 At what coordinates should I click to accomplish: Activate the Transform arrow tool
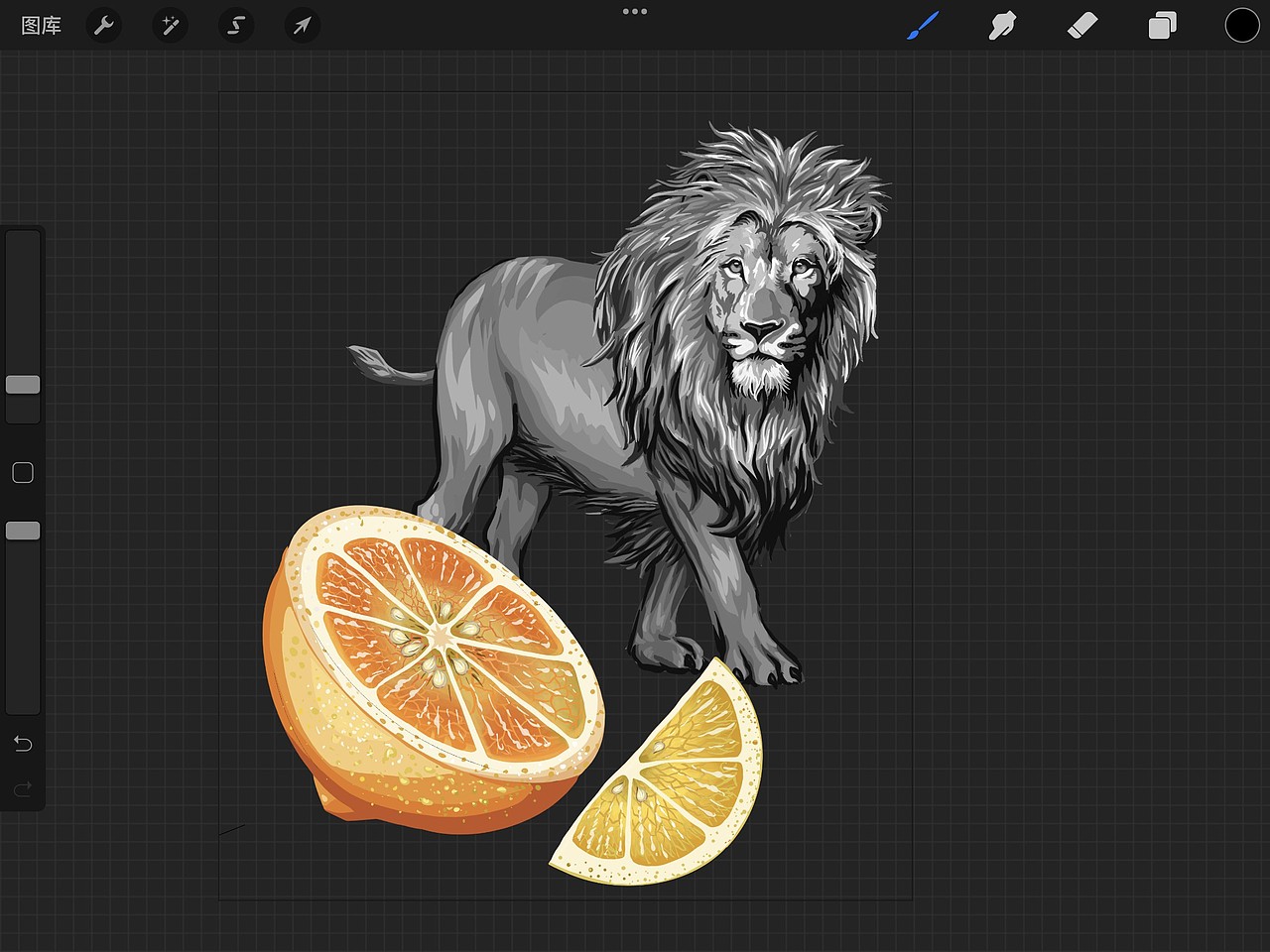pos(302,26)
